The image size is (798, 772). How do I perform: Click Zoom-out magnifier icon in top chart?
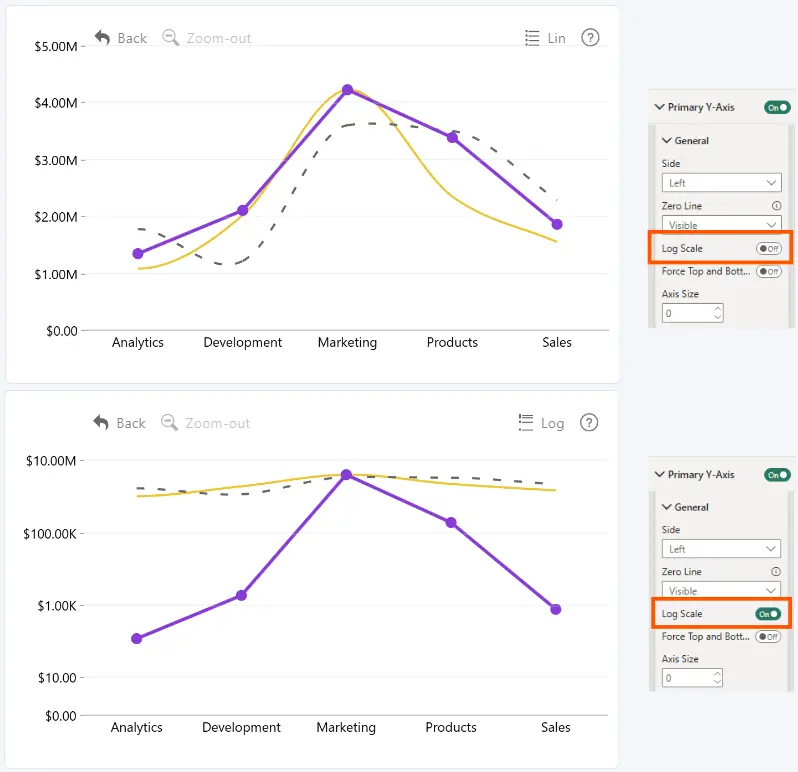[170, 38]
